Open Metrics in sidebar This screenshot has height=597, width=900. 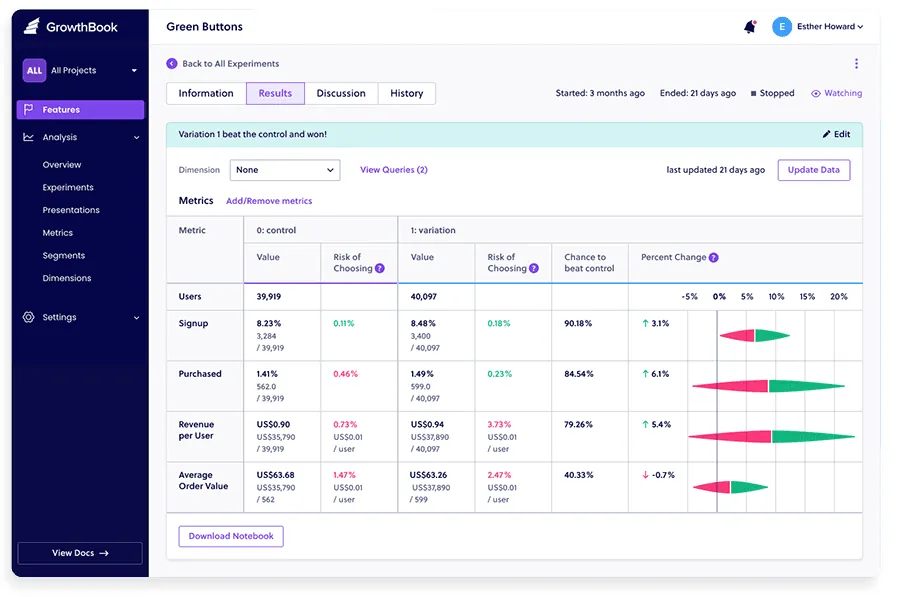57,232
